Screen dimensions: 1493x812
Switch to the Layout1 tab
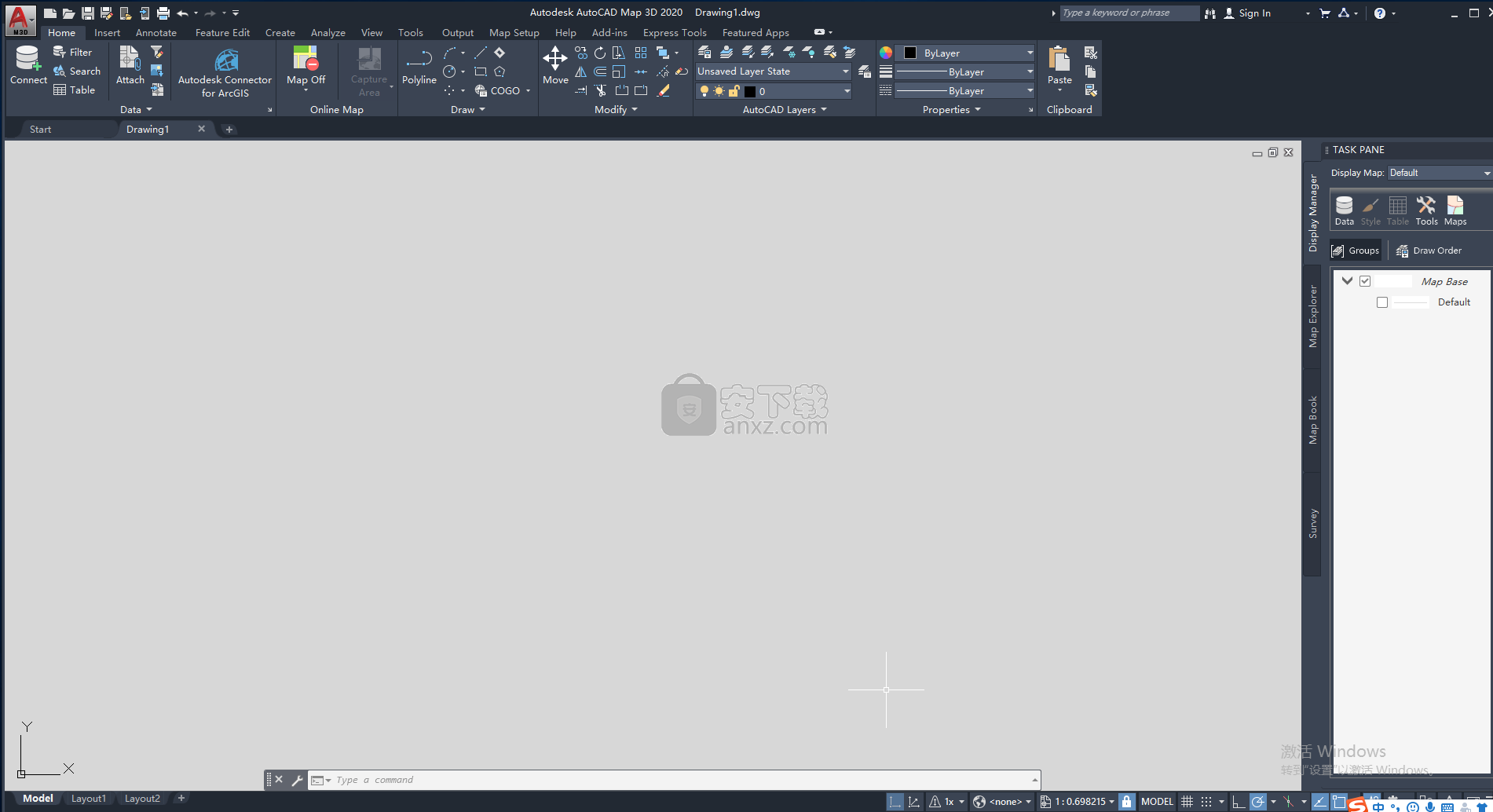(88, 799)
